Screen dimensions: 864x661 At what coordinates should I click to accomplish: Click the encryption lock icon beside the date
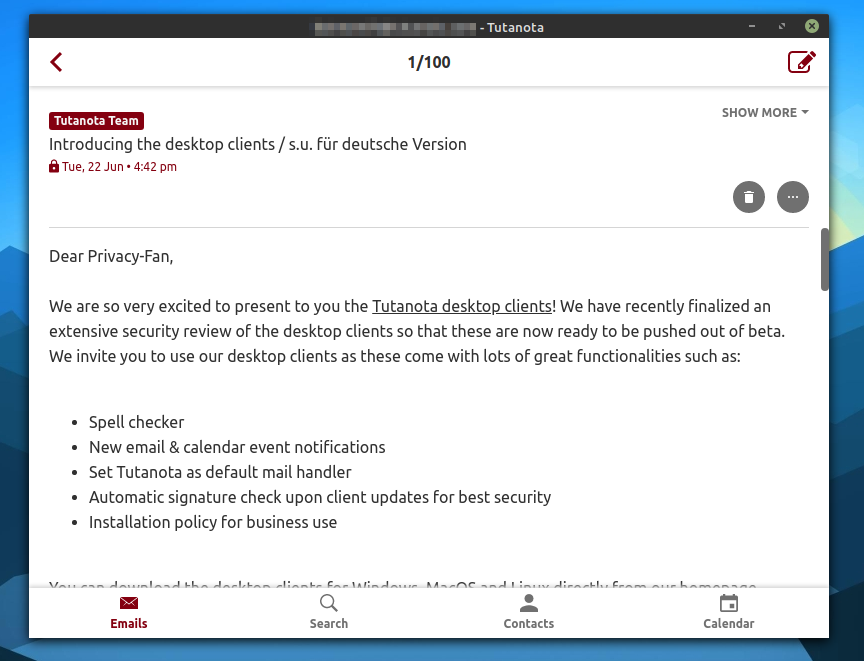[x=54, y=167]
